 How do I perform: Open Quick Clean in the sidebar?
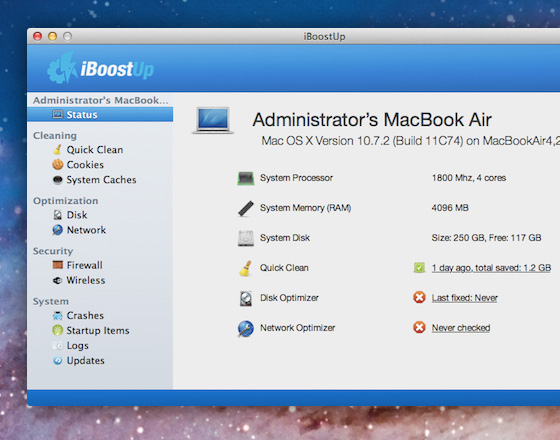[x=95, y=150]
